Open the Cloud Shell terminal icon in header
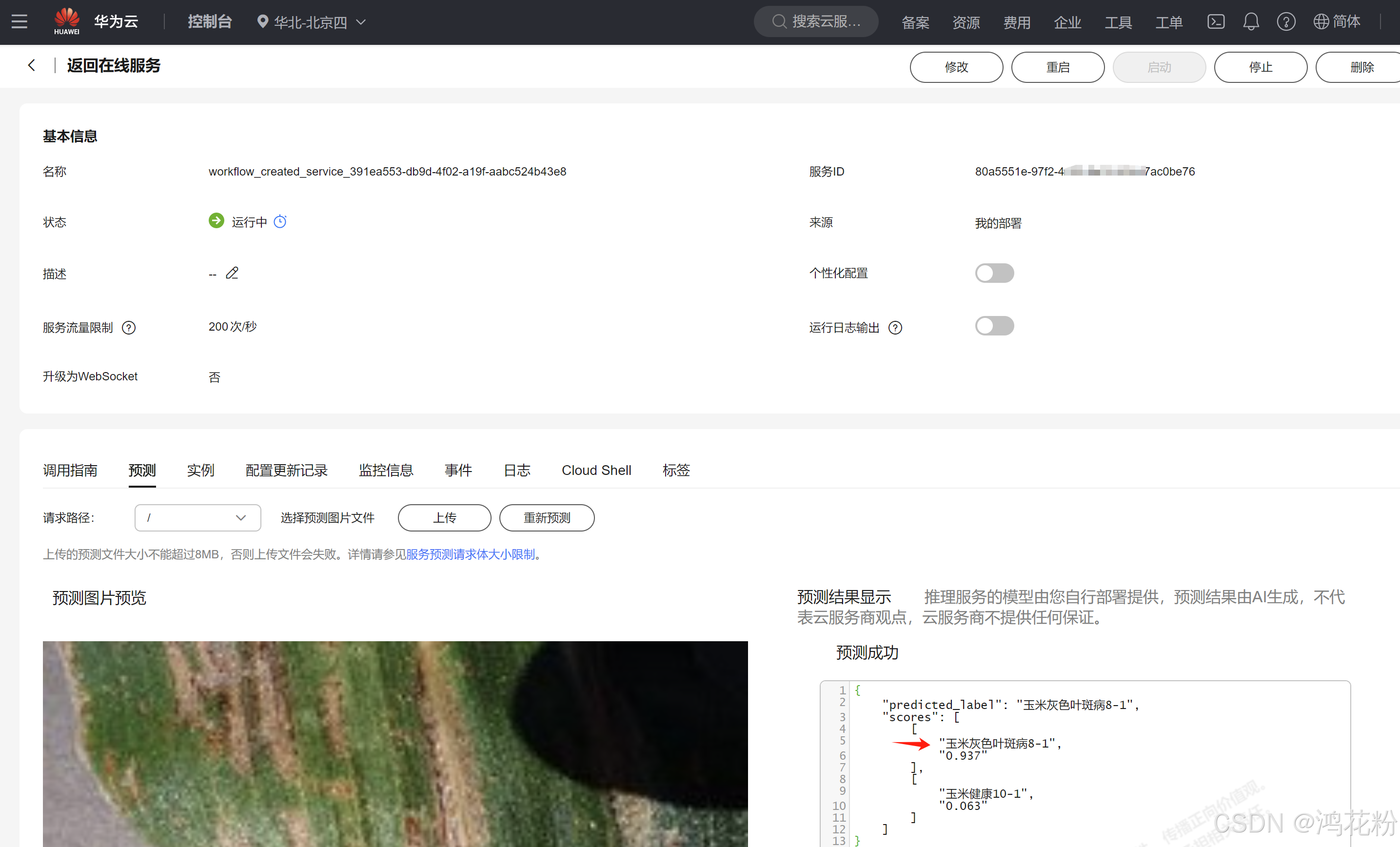Image resolution: width=1400 pixels, height=847 pixels. coord(1215,21)
